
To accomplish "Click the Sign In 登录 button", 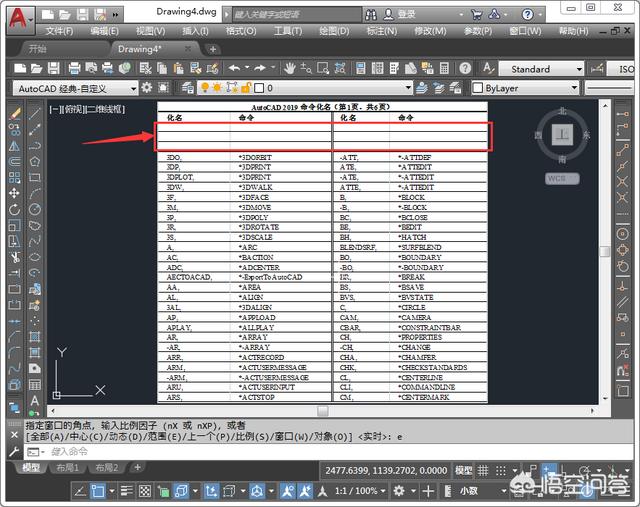I will (x=399, y=15).
